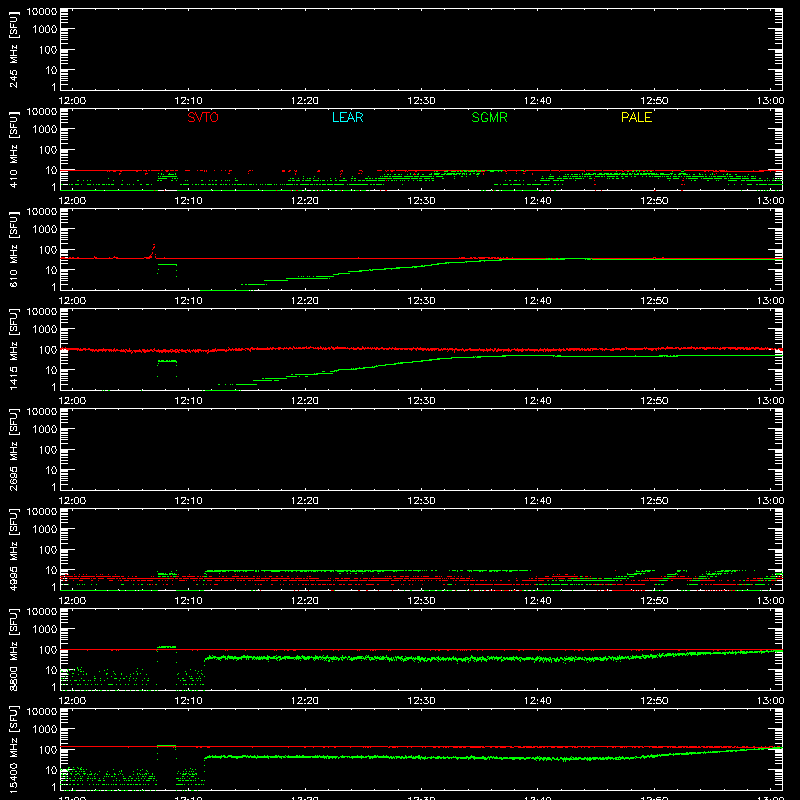Click the red SVTO station legend label

click(203, 117)
